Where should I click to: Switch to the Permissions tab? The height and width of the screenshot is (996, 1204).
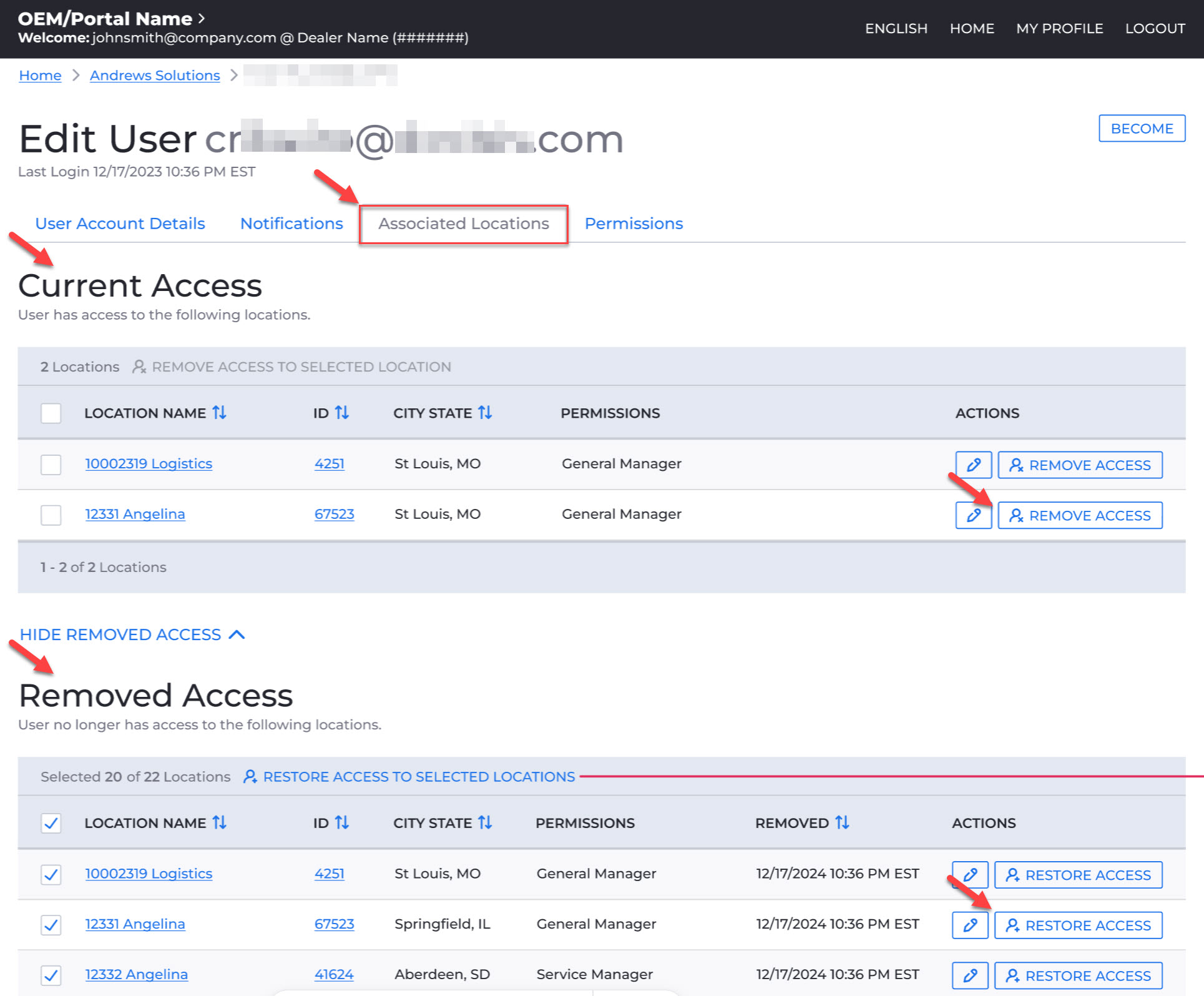pyautogui.click(x=634, y=224)
